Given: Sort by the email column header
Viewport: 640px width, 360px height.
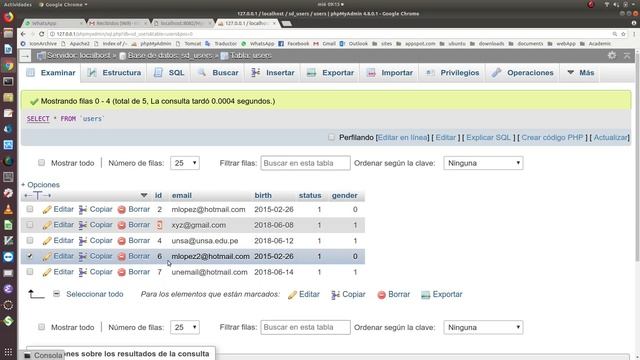Looking at the screenshot, I should click(x=182, y=196).
